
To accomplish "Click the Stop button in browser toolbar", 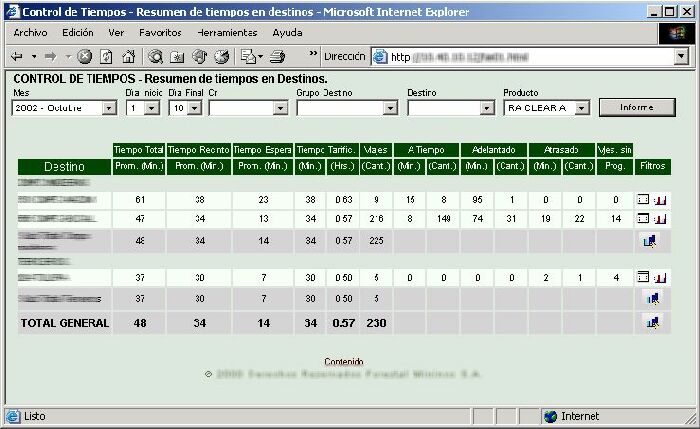I will pos(85,57).
